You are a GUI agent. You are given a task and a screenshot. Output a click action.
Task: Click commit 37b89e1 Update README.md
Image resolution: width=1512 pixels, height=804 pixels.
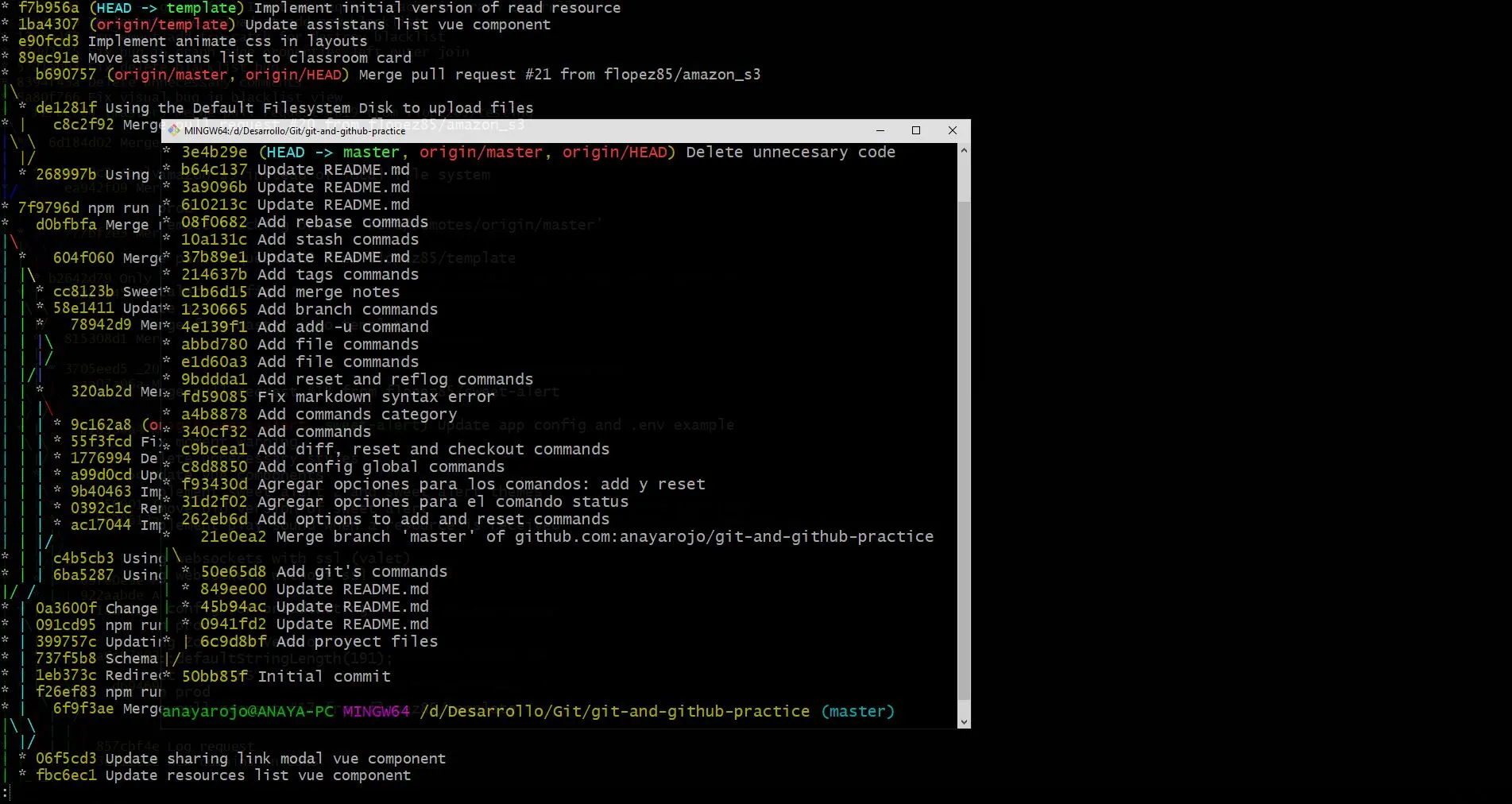click(295, 257)
